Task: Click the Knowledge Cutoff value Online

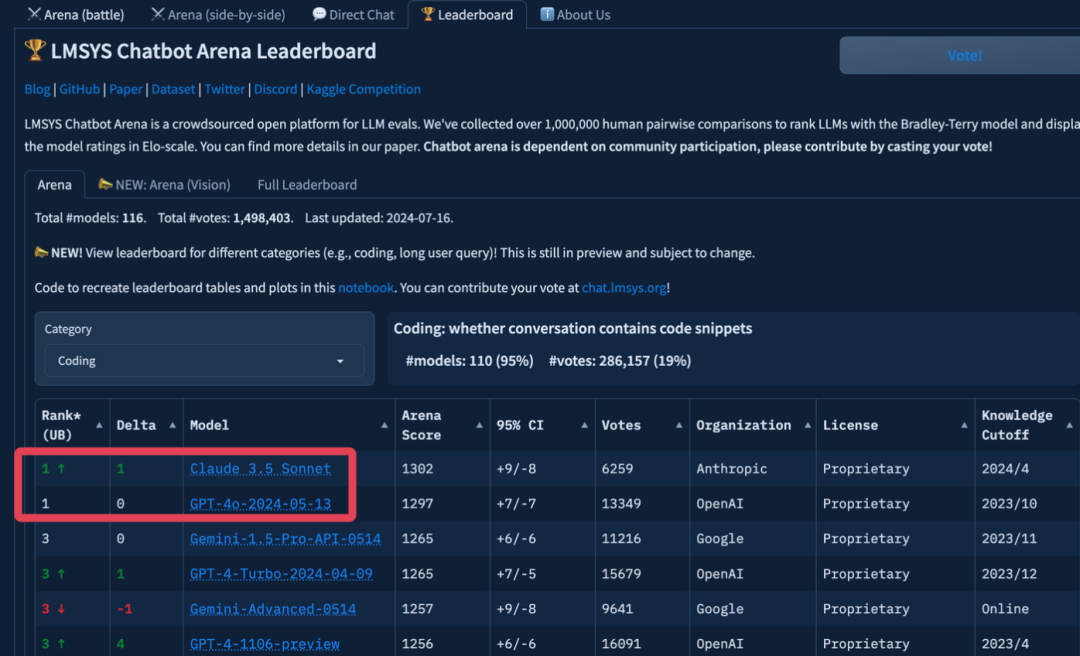Action: point(1005,609)
